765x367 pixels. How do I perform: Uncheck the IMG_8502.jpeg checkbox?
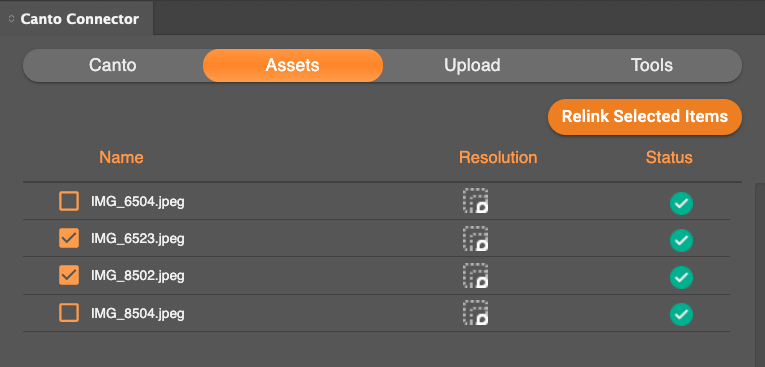pyautogui.click(x=69, y=275)
